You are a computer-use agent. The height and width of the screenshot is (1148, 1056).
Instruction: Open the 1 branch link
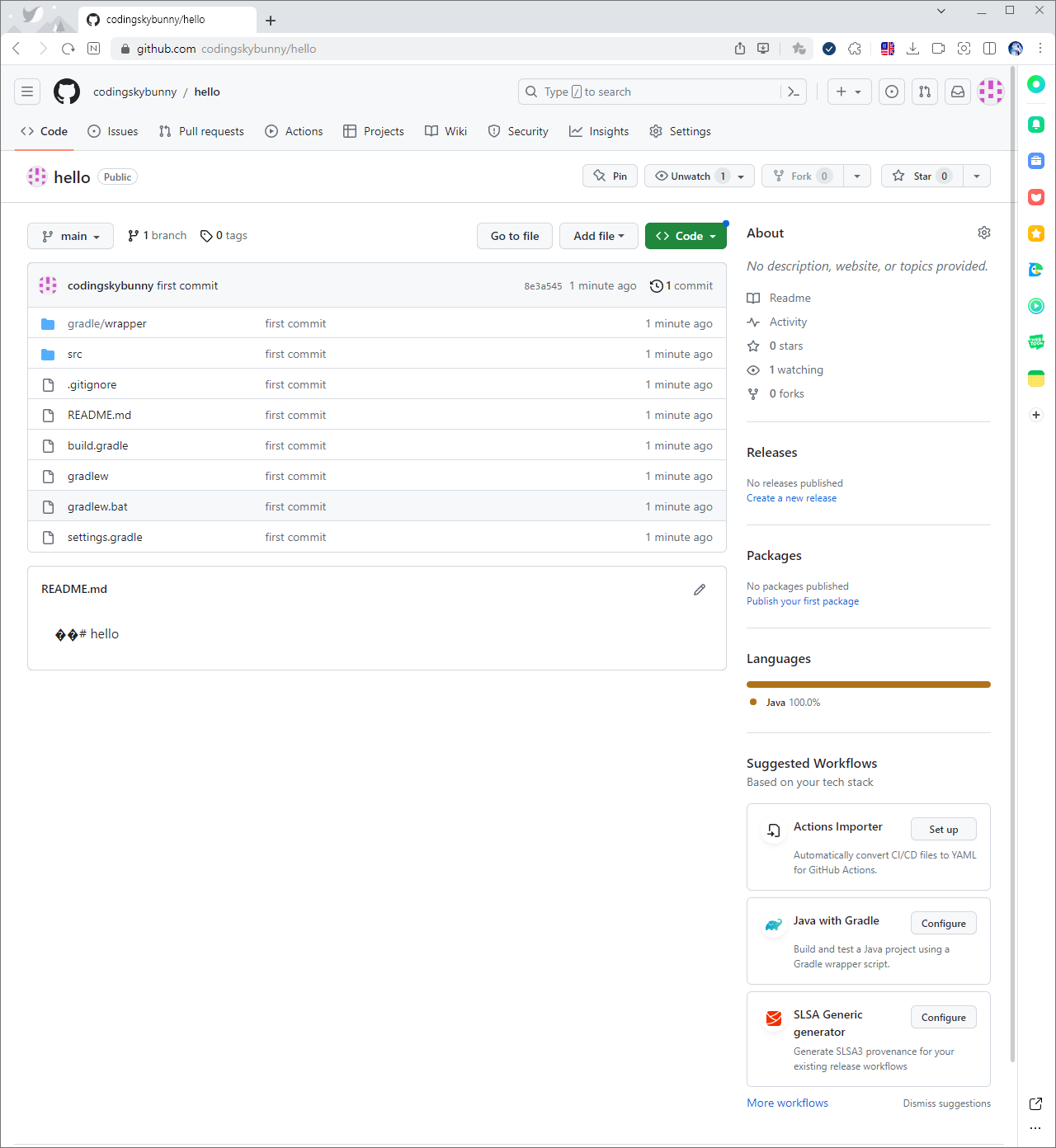[x=157, y=236]
